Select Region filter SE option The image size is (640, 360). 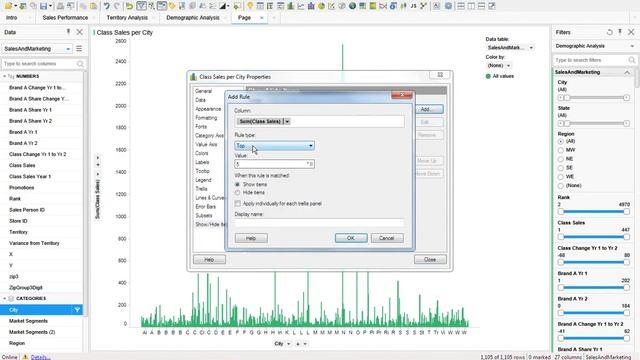561,168
